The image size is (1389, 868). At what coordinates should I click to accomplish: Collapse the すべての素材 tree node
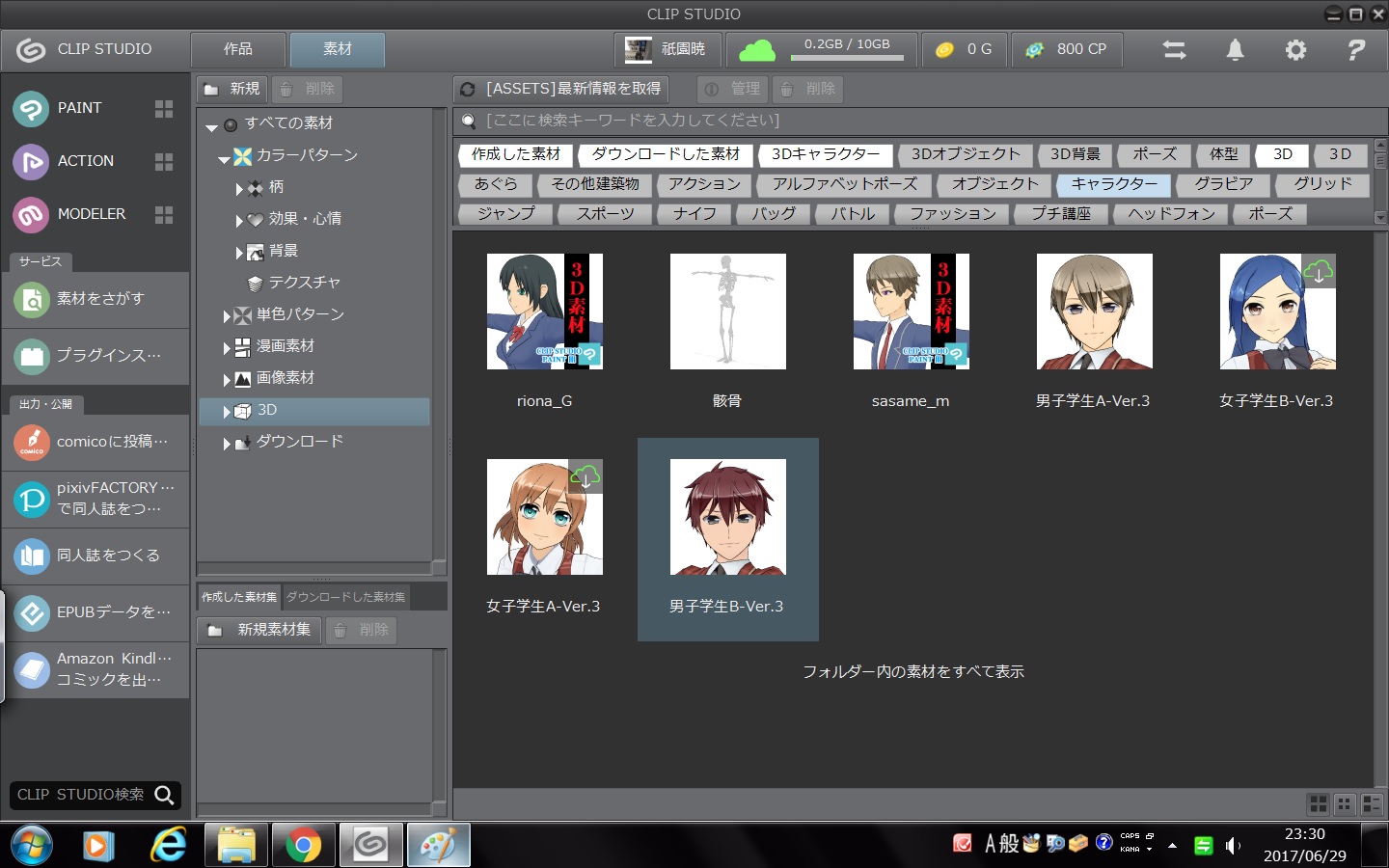point(211,126)
